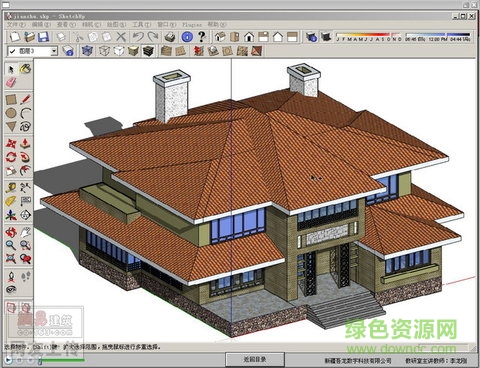Open shadow settings dialog icon

click(x=311, y=37)
